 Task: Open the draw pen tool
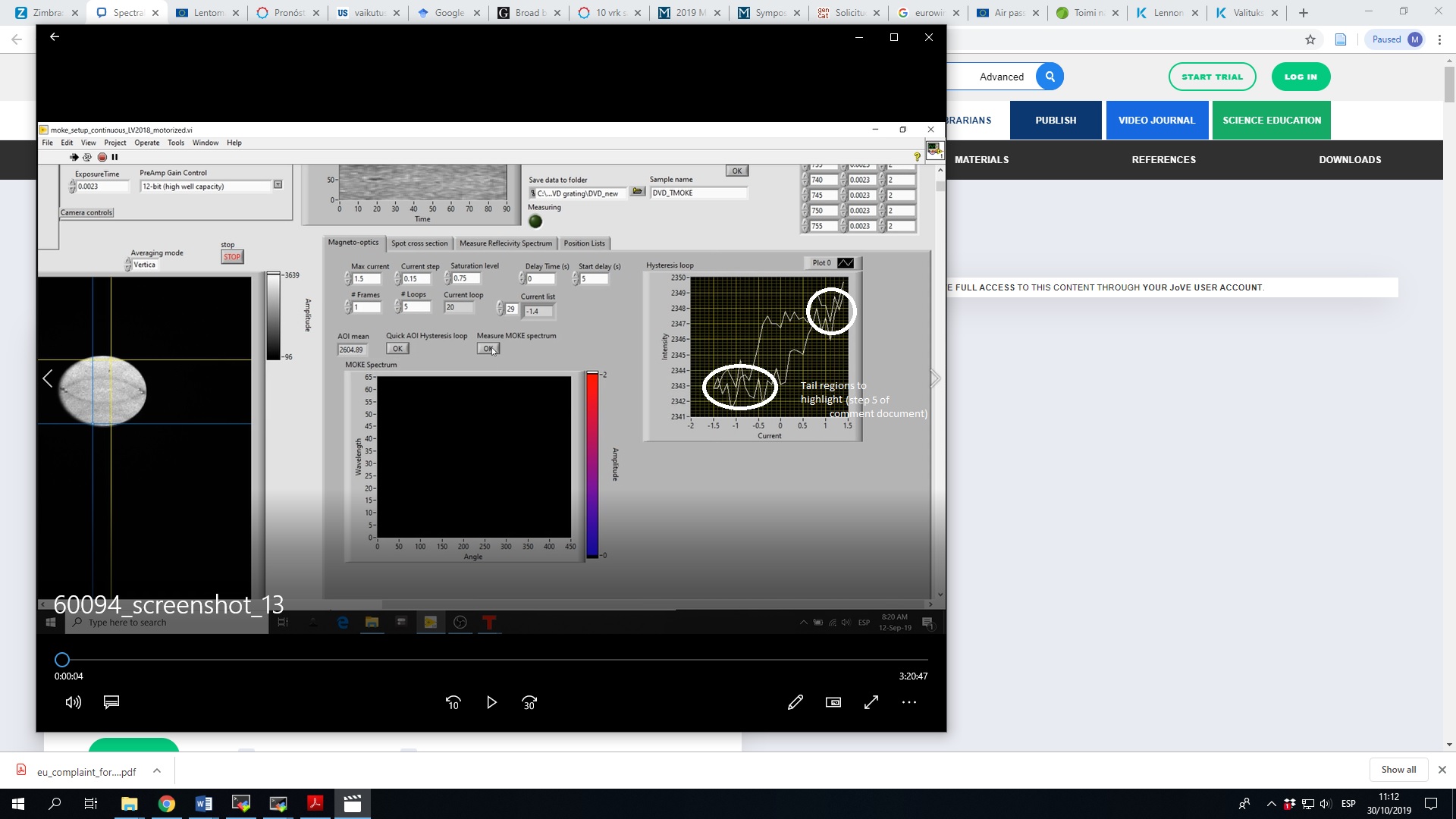click(795, 702)
